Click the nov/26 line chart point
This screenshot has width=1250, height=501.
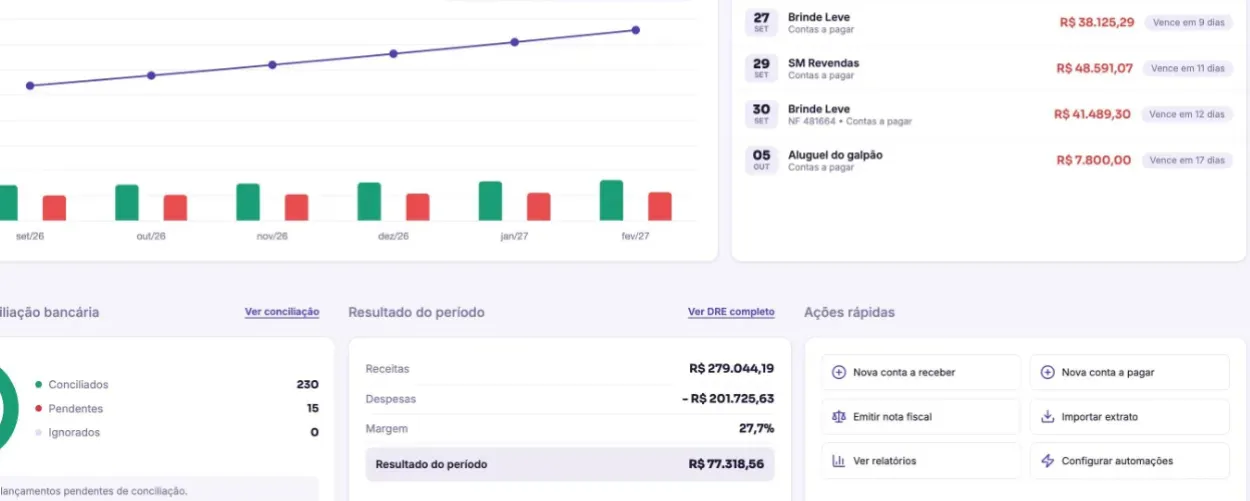tap(272, 65)
